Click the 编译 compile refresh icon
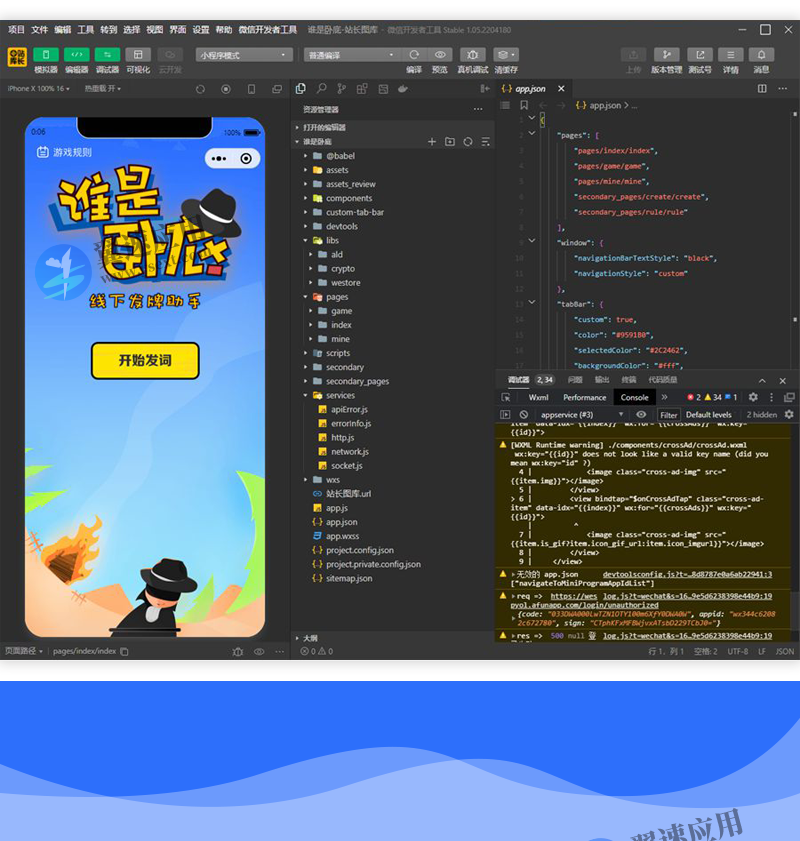Screen dimensions: 800x841 coord(414,55)
